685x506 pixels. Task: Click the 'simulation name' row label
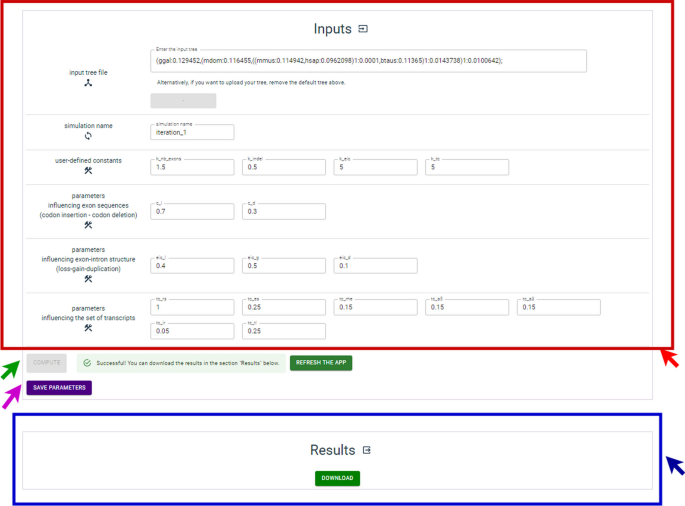(x=88, y=126)
